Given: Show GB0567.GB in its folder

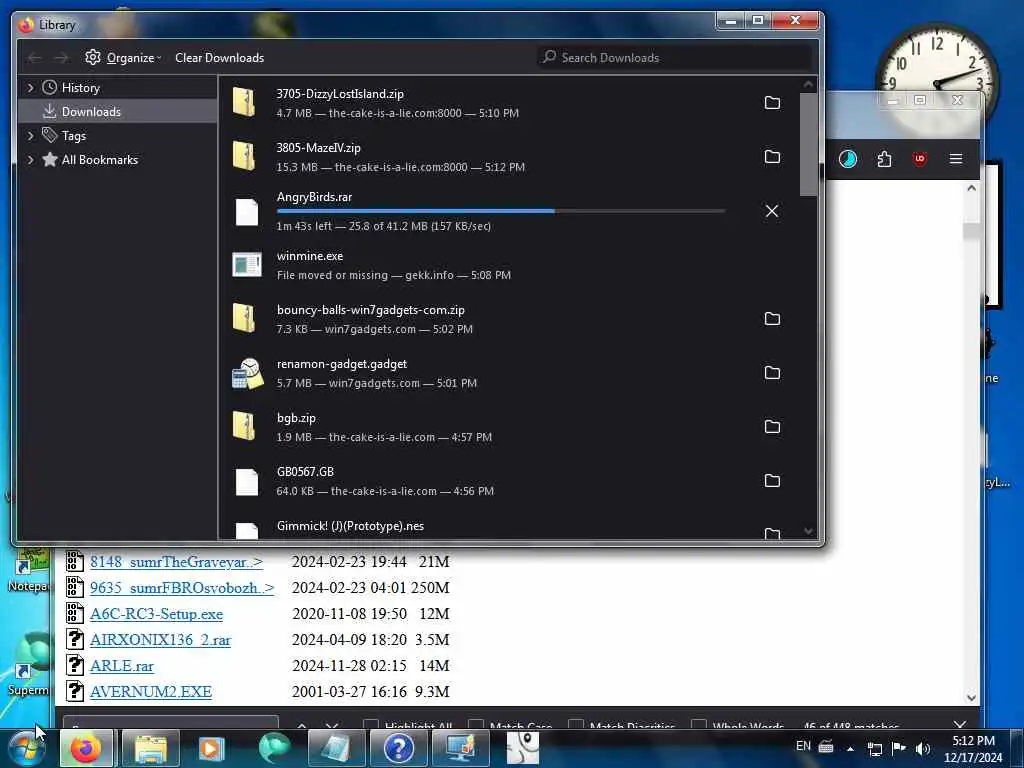Looking at the screenshot, I should tap(772, 481).
